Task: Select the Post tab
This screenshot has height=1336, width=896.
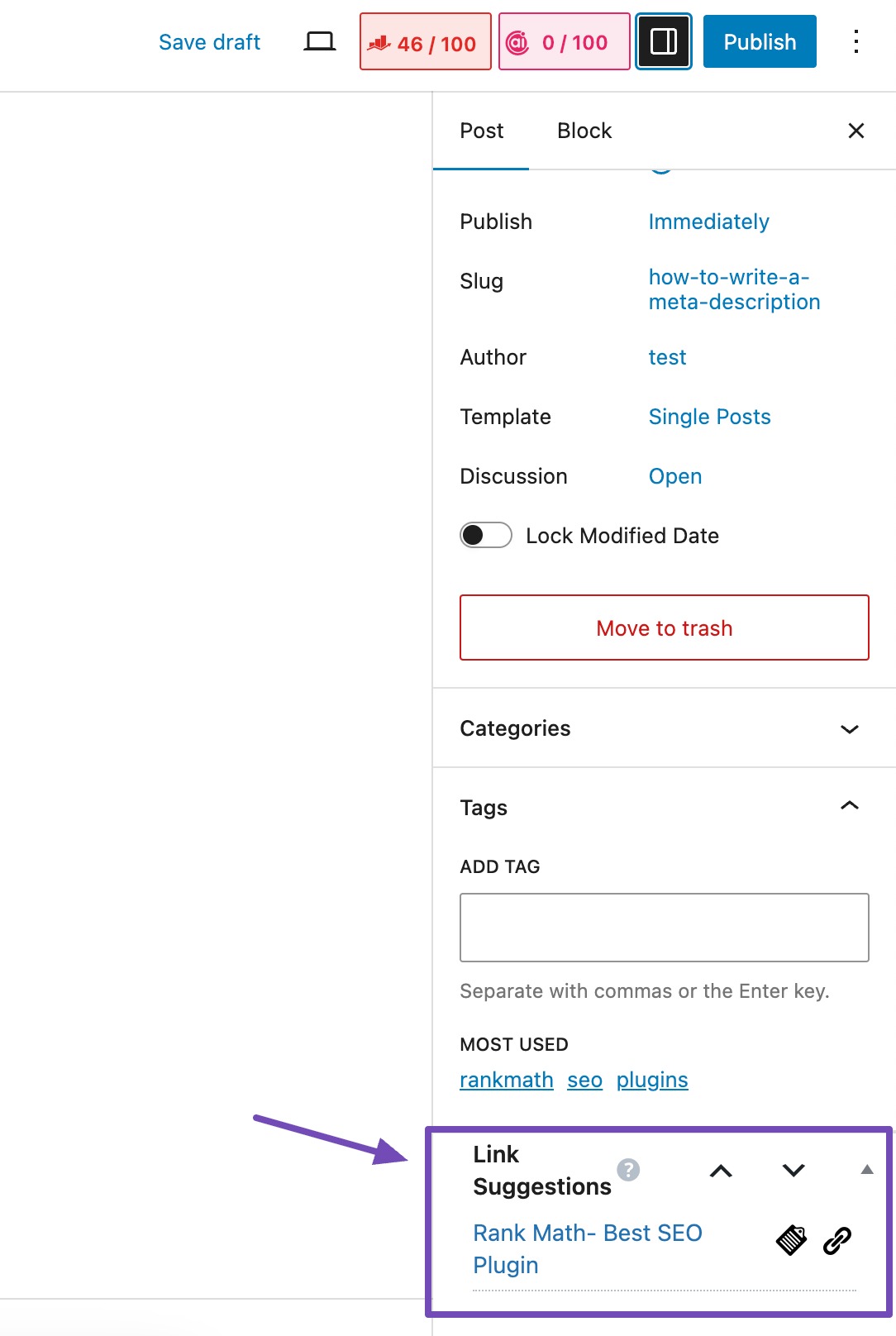Action: click(x=482, y=130)
